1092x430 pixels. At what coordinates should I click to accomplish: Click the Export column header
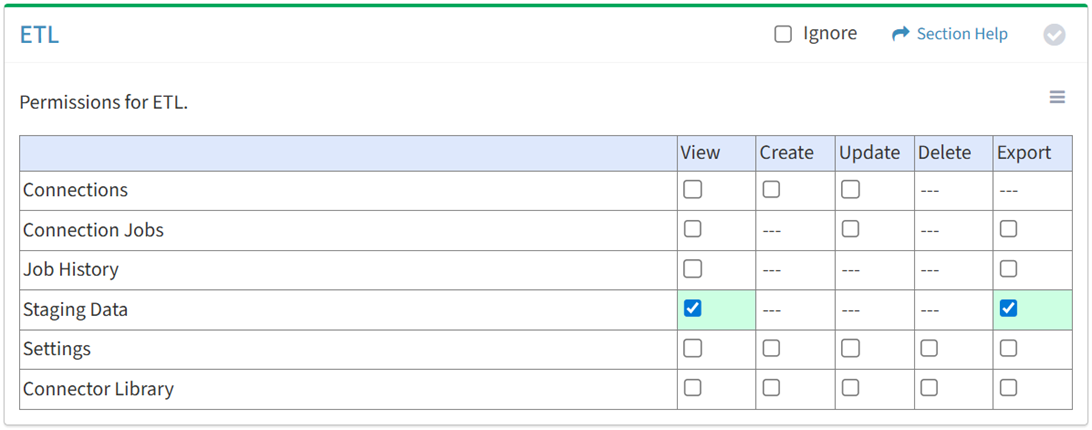tap(1024, 153)
